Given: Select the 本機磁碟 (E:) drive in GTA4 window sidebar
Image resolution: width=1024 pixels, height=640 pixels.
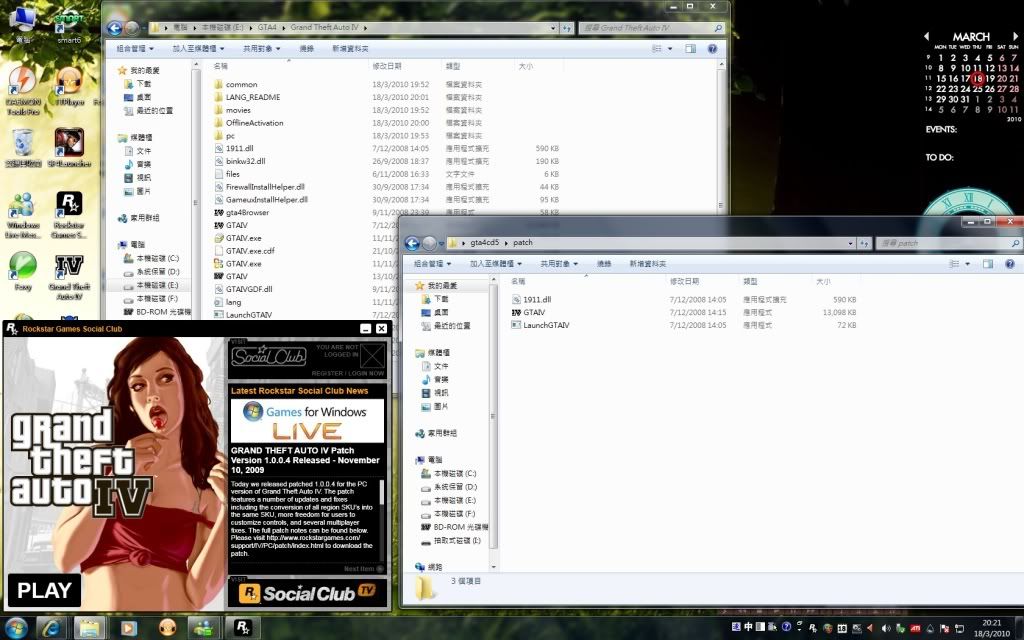Looking at the screenshot, I should tap(157, 285).
